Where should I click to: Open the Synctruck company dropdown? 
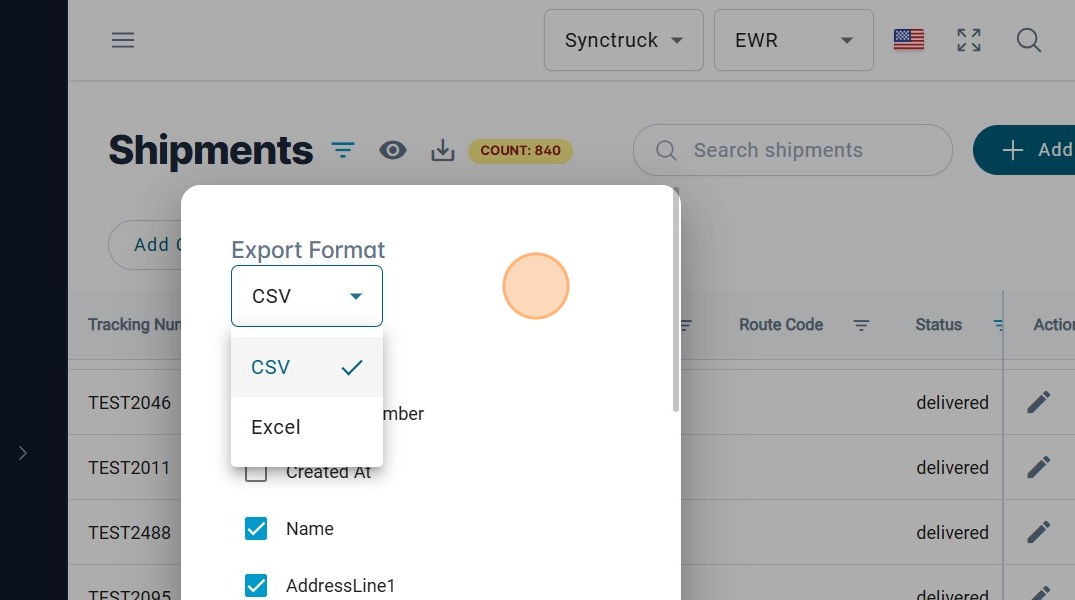[623, 41]
